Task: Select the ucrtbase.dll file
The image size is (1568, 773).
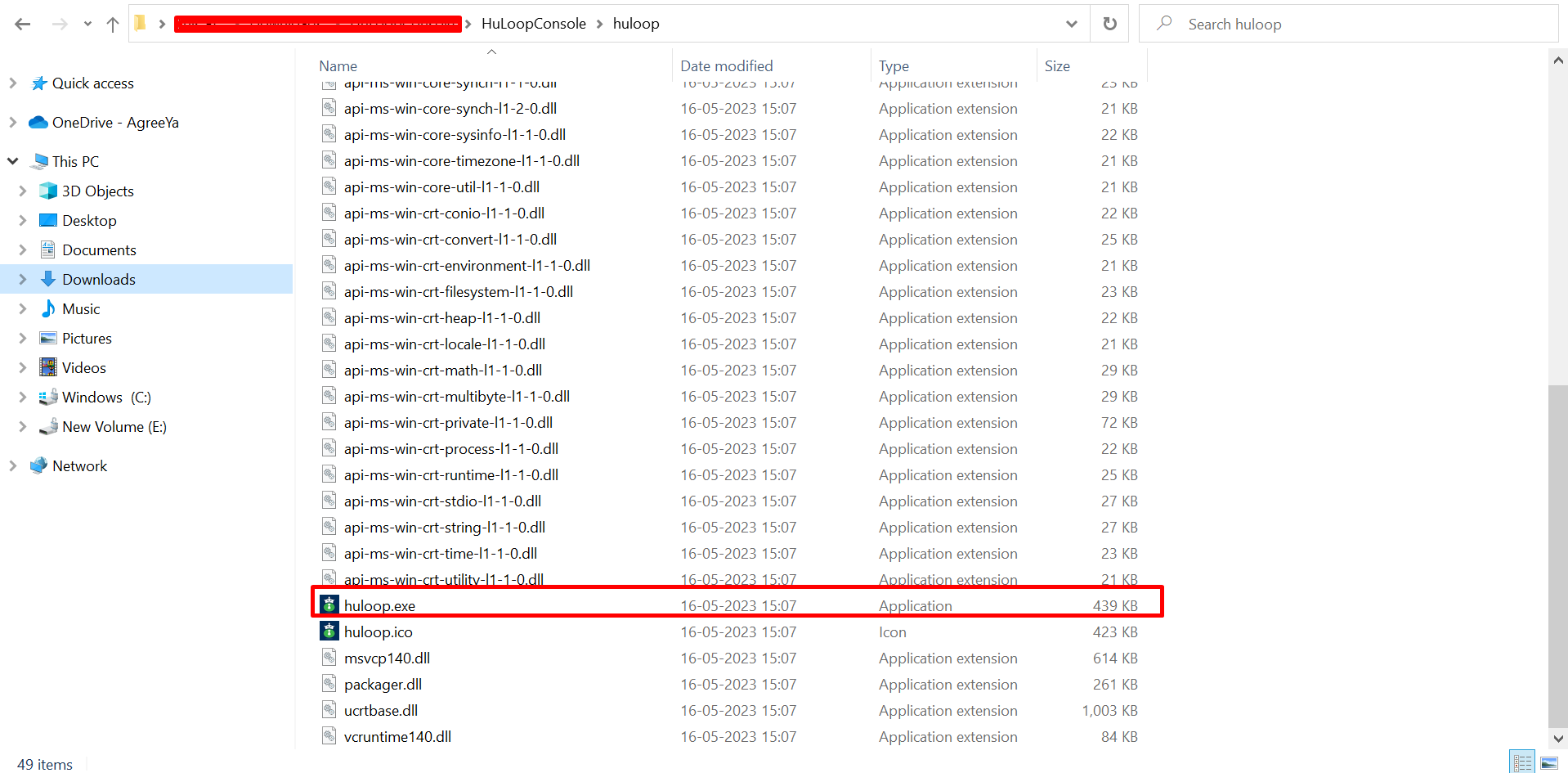Action: pos(380,711)
